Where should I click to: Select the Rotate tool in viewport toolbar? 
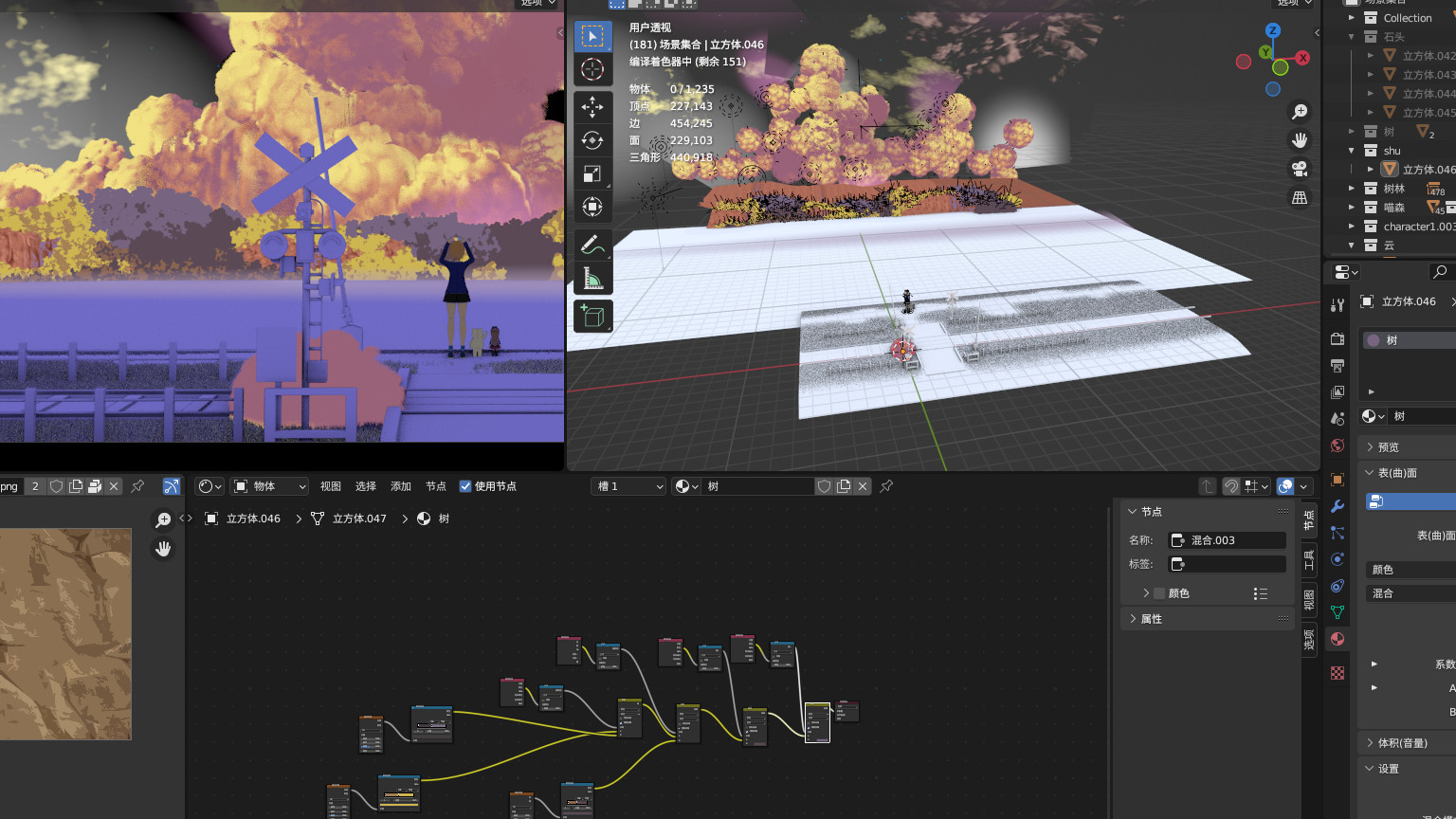[x=592, y=140]
